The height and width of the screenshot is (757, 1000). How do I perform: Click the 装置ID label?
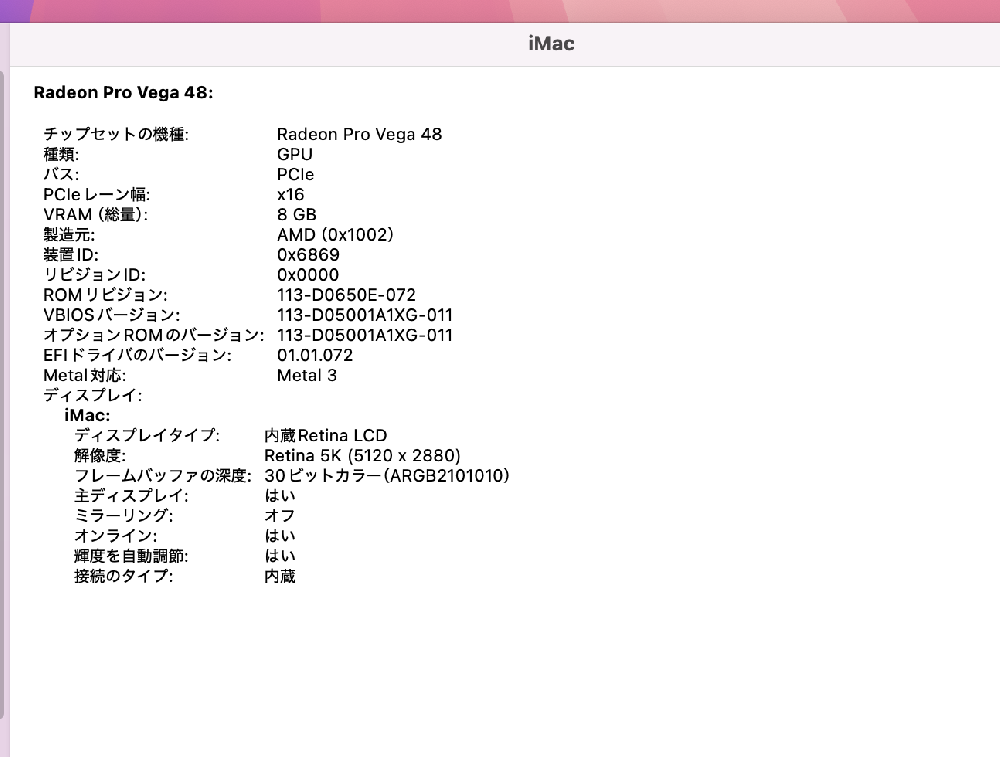(71, 254)
